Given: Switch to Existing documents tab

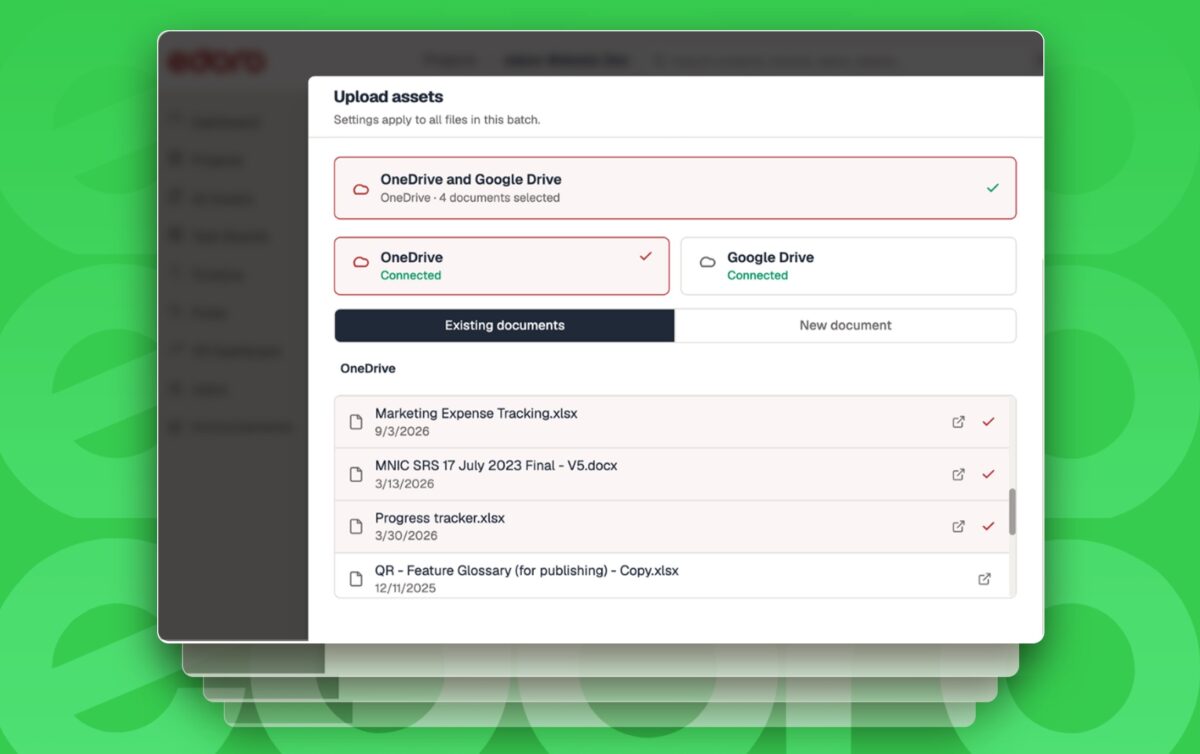Looking at the screenshot, I should click(504, 325).
